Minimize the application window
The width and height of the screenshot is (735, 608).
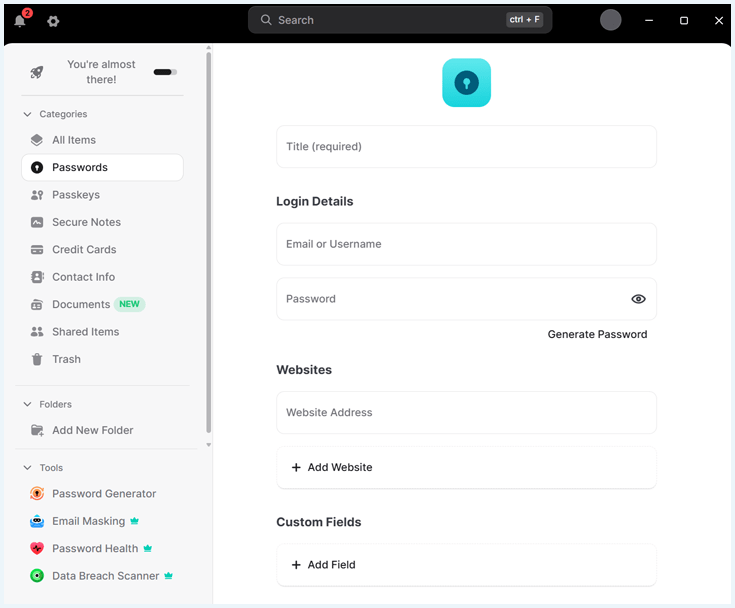(x=649, y=21)
